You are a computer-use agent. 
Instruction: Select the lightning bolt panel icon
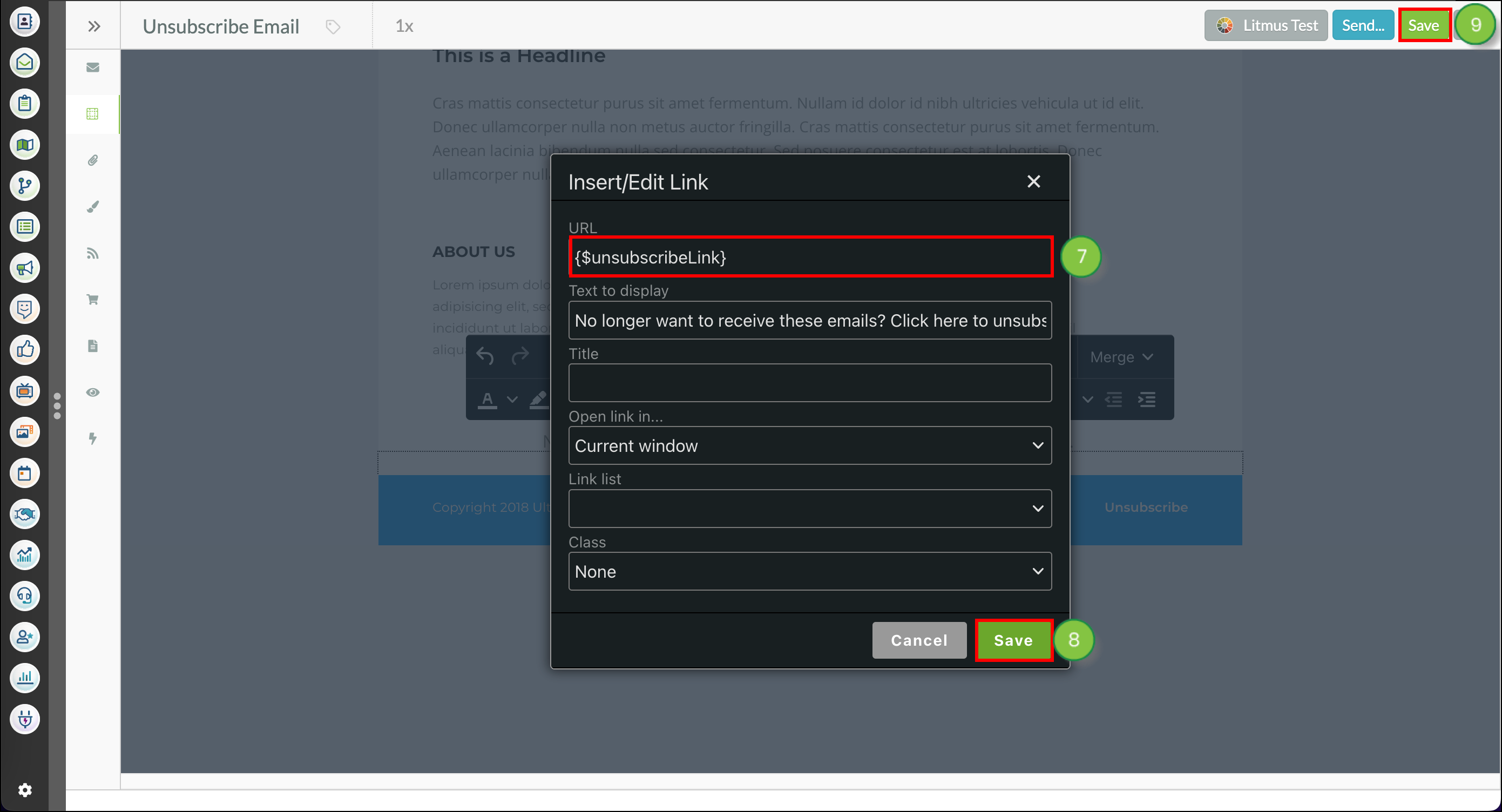pyautogui.click(x=93, y=438)
